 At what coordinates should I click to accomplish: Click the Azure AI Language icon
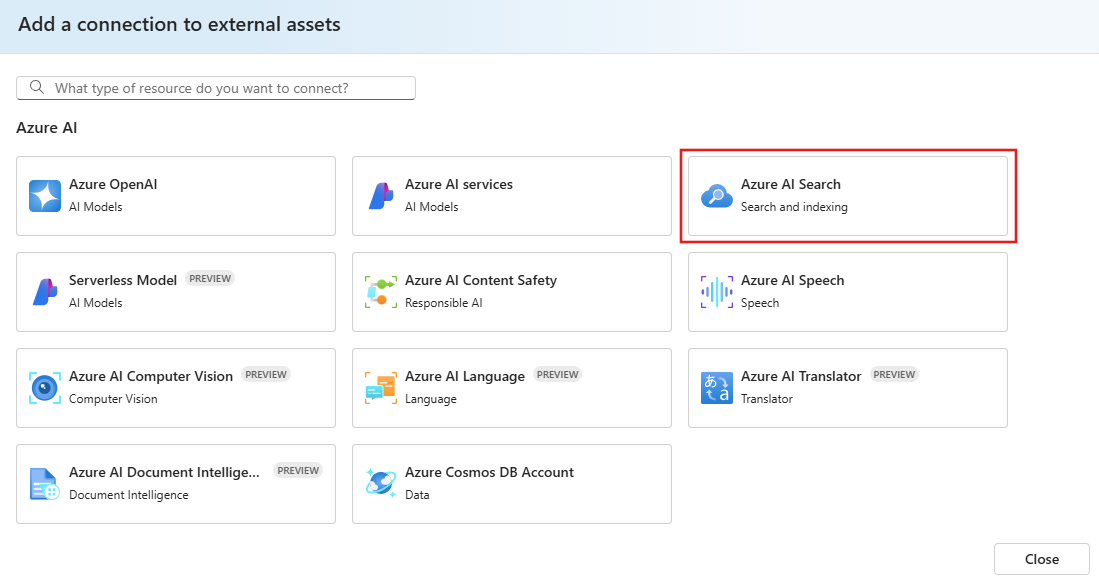(x=380, y=387)
